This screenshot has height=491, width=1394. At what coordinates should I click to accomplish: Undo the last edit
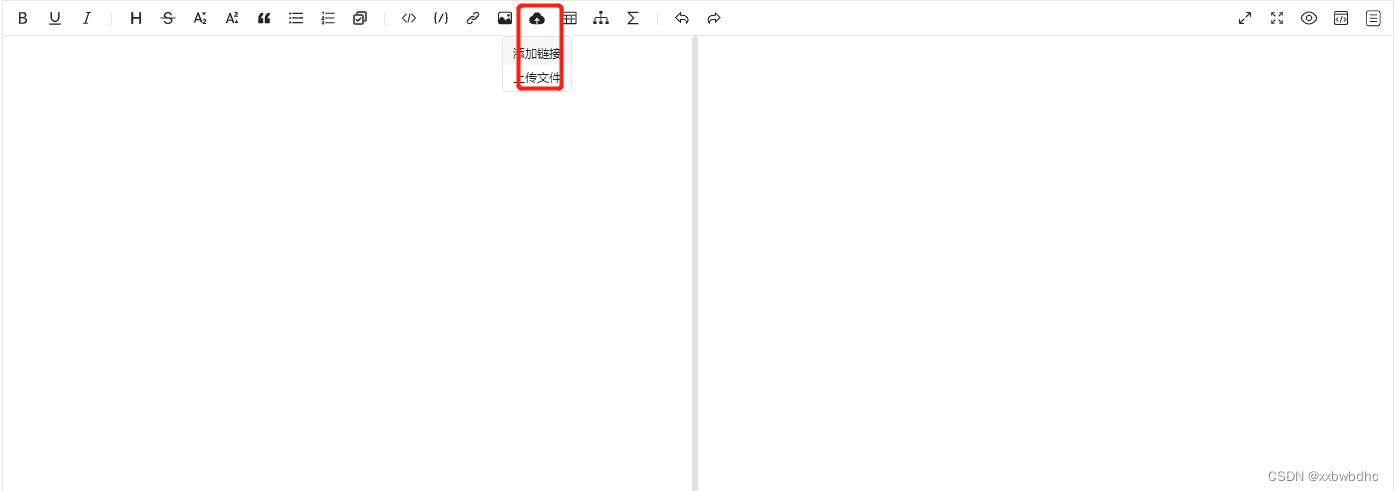(682, 18)
